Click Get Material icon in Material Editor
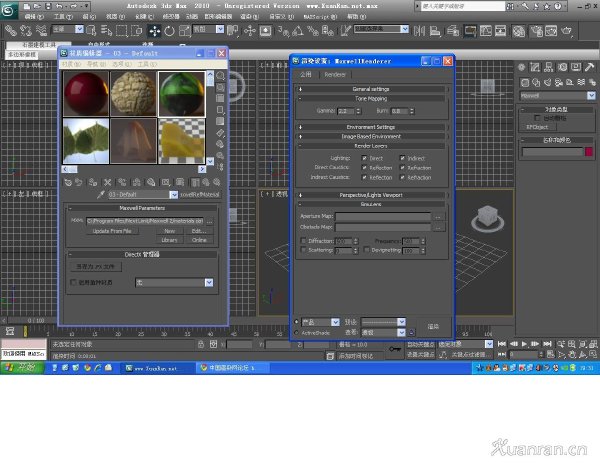Screen dimensions: 600x464 (68, 182)
